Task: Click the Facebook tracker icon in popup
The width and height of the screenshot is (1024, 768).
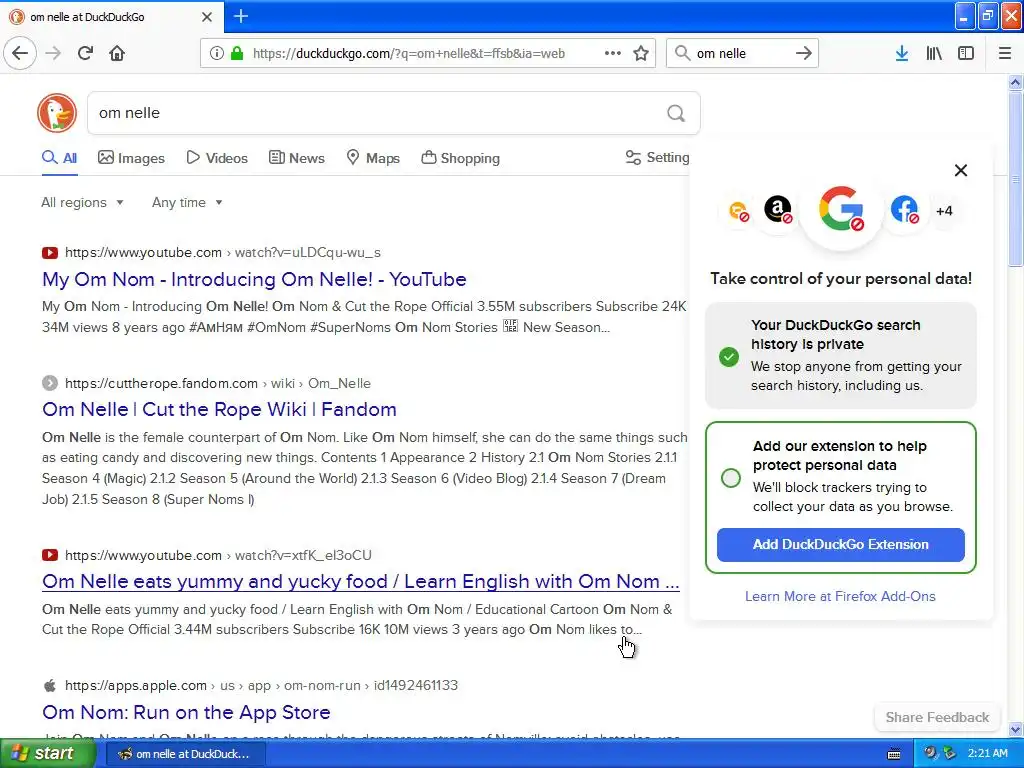Action: [904, 210]
